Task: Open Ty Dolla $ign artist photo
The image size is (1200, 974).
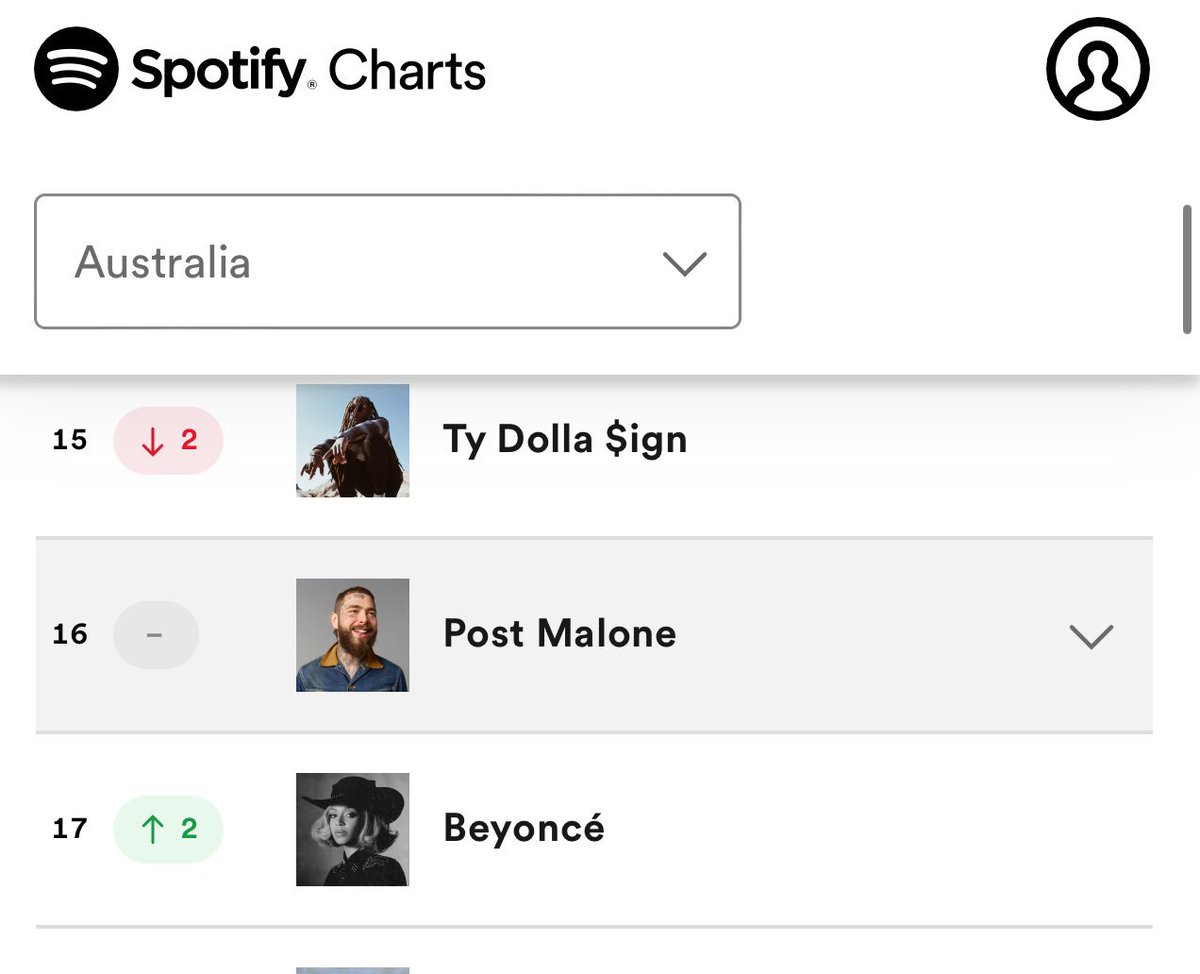Action: (353, 440)
